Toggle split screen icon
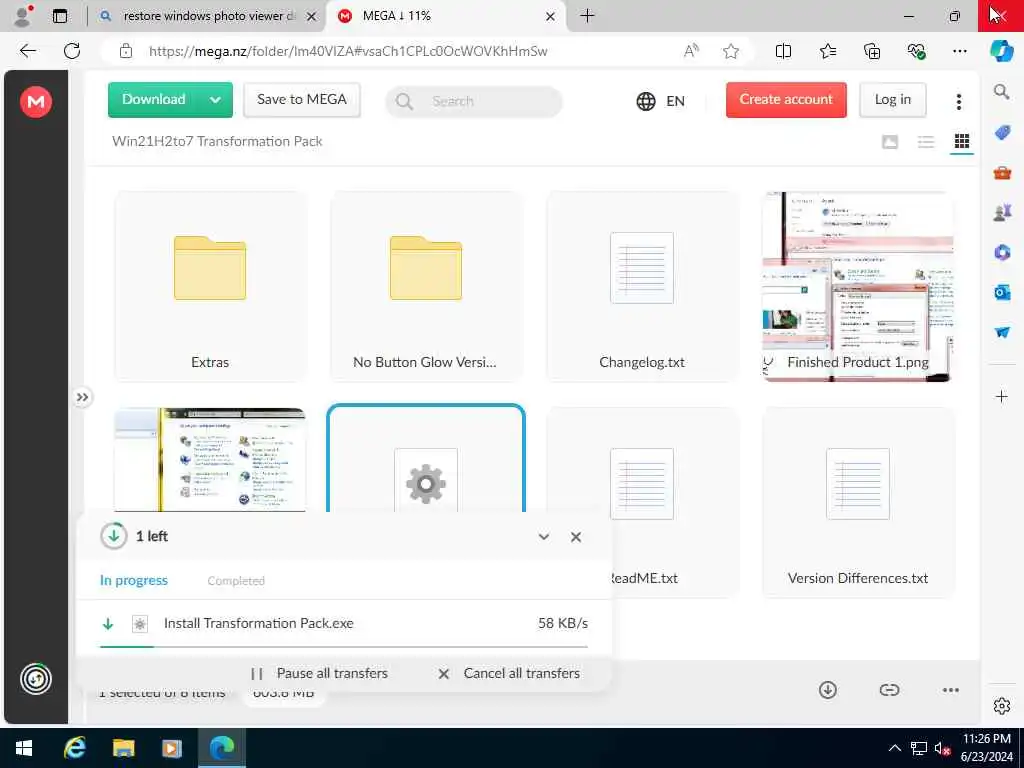 point(783,51)
